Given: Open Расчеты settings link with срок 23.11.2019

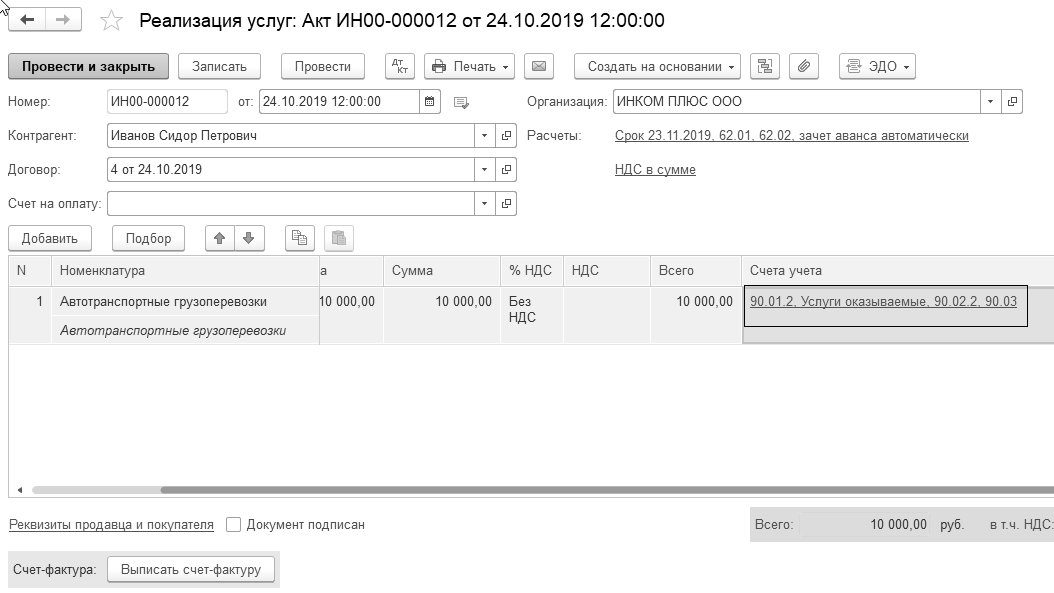Looking at the screenshot, I should click(x=791, y=136).
